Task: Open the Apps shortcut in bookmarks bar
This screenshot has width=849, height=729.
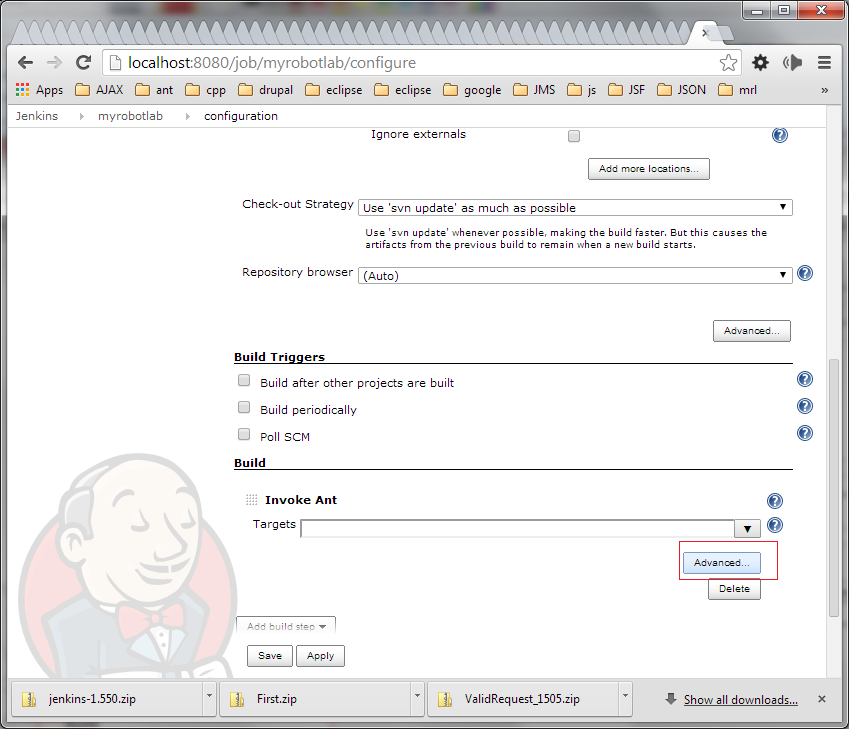Action: (x=40, y=90)
